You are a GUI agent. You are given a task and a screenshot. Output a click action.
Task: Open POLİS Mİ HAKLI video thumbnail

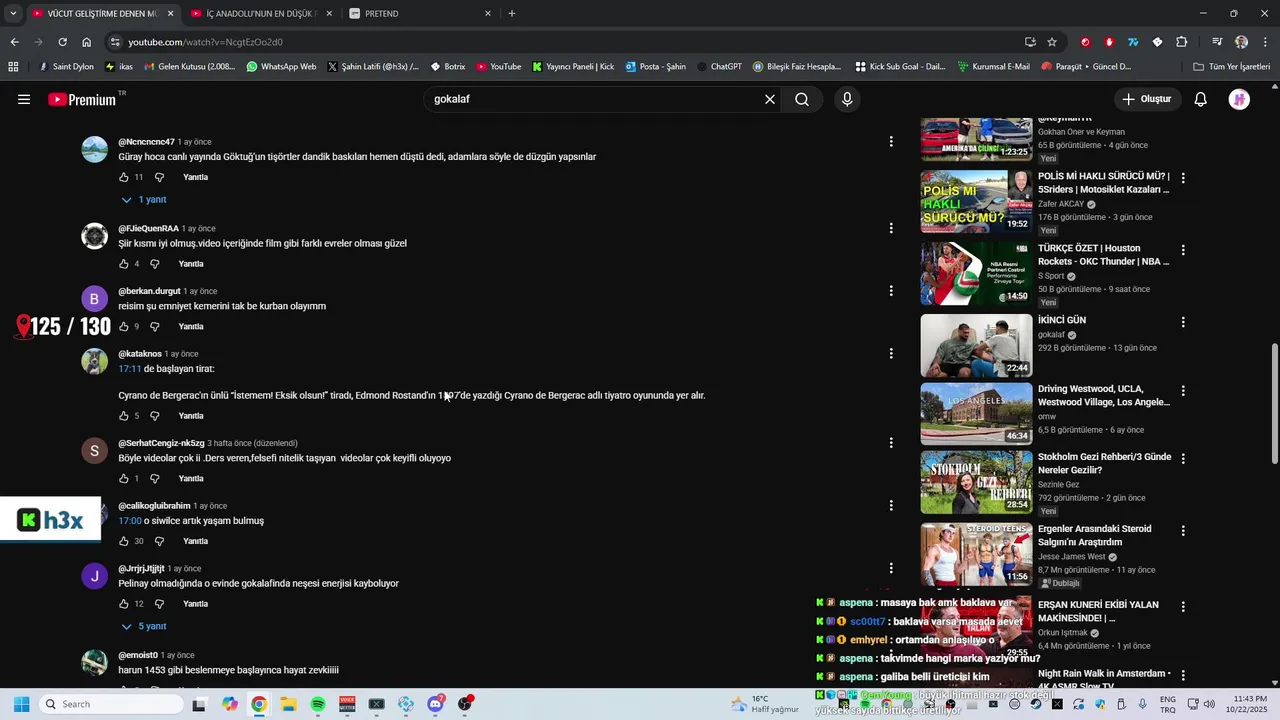click(x=976, y=201)
